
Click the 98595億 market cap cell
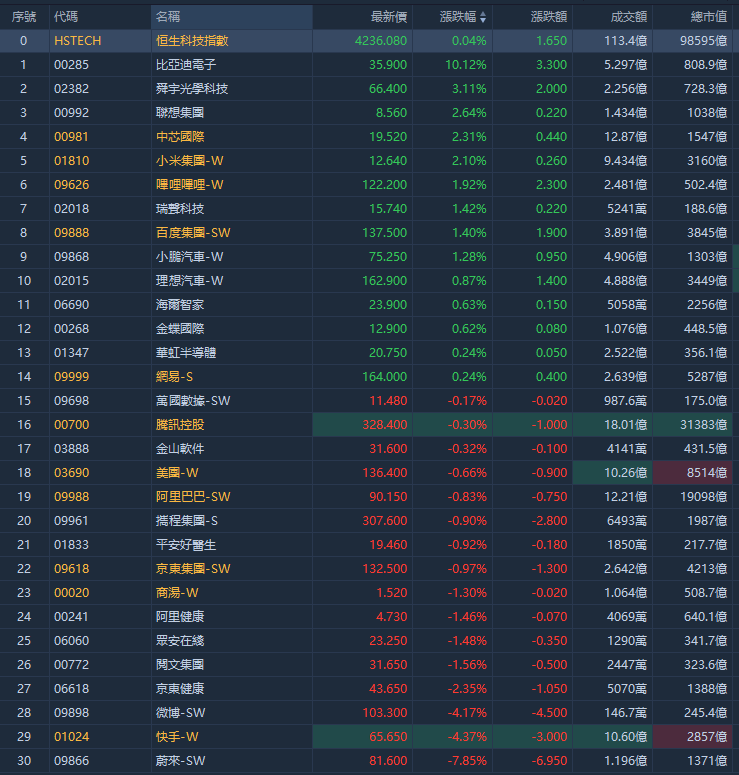703,41
